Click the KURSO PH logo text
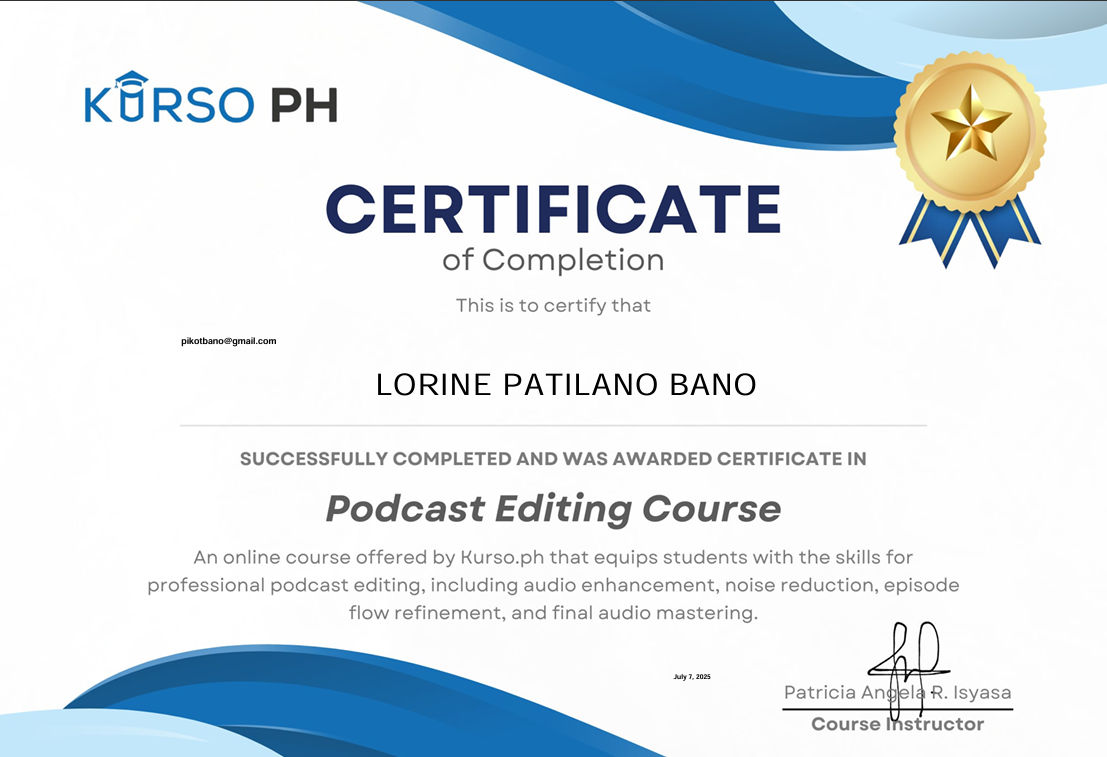Image resolution: width=1107 pixels, height=757 pixels. 208,103
